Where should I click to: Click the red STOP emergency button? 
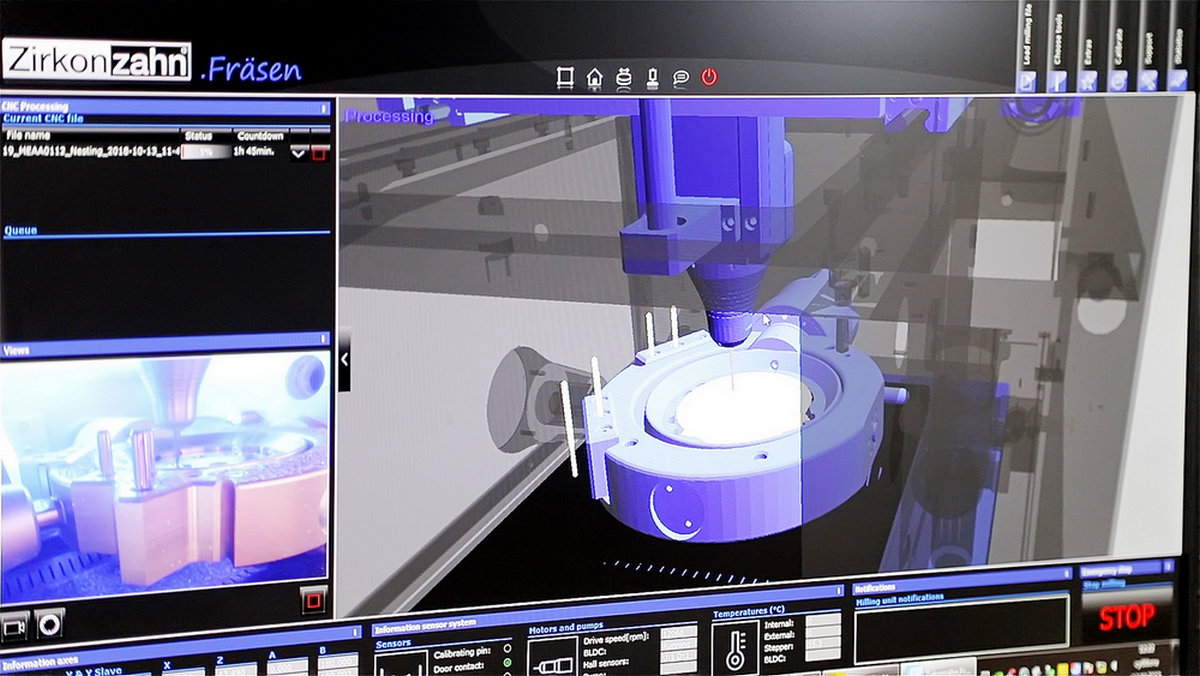click(x=1126, y=618)
